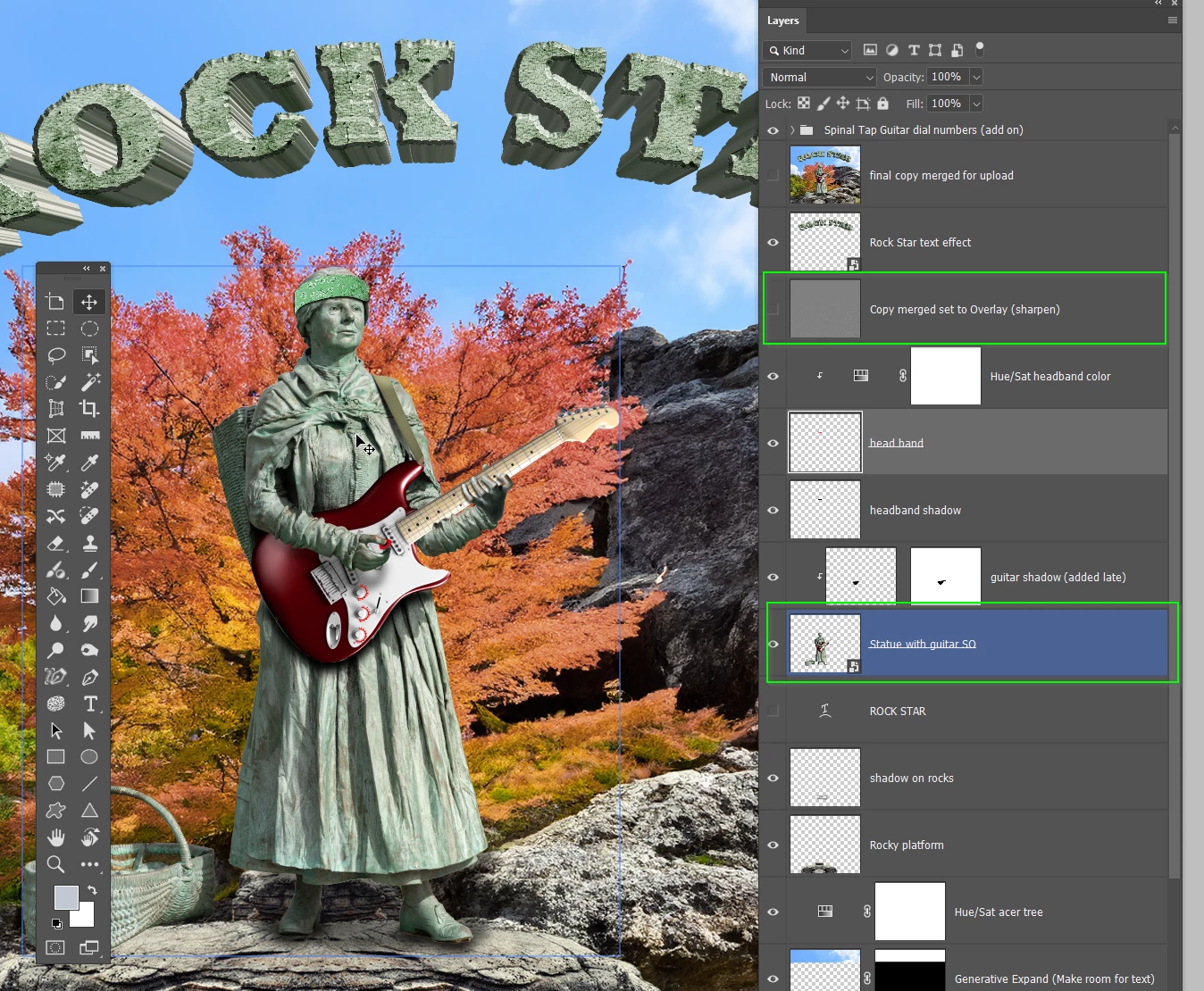Select the shadow on rocks layer
Viewport: 1204px width, 991px height.
(x=977, y=778)
